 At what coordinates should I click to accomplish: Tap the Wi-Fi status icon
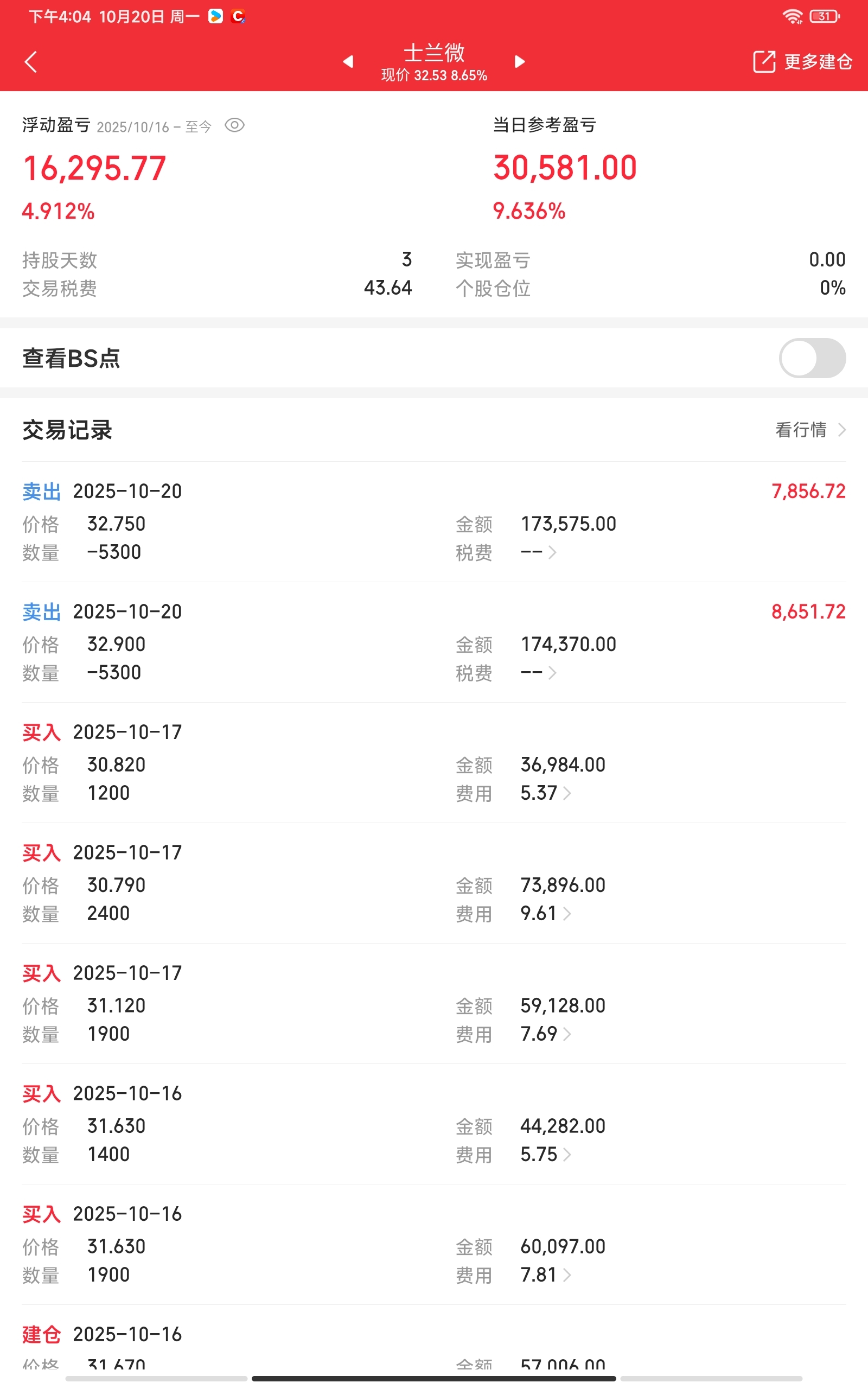click(792, 16)
